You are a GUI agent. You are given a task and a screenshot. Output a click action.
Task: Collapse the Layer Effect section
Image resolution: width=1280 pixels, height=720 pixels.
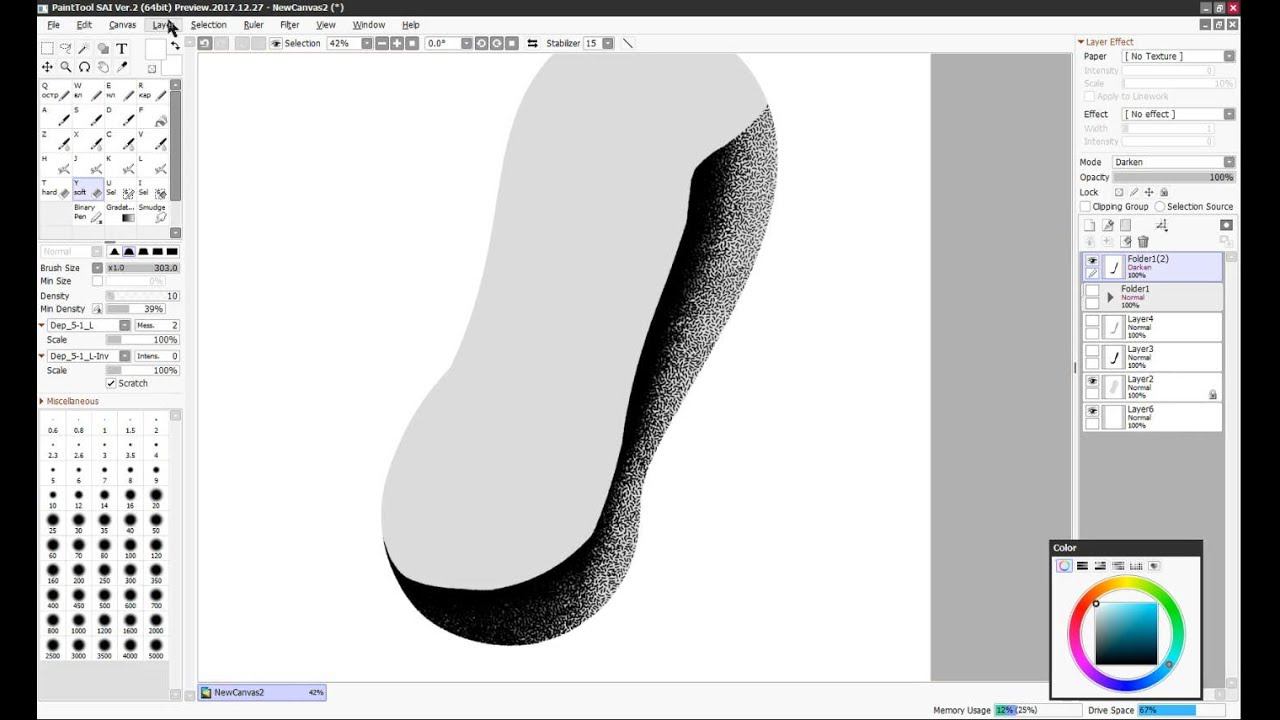[x=1081, y=42]
